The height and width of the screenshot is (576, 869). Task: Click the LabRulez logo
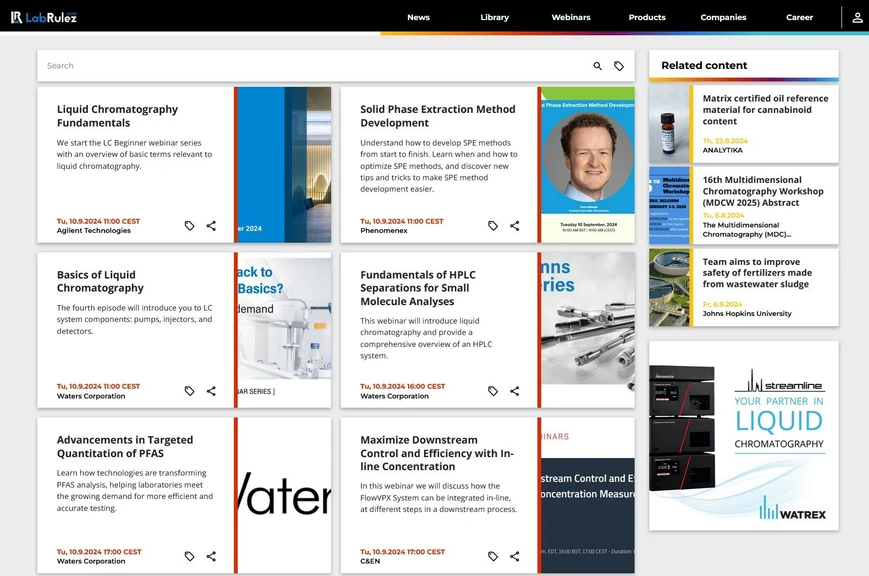44,17
